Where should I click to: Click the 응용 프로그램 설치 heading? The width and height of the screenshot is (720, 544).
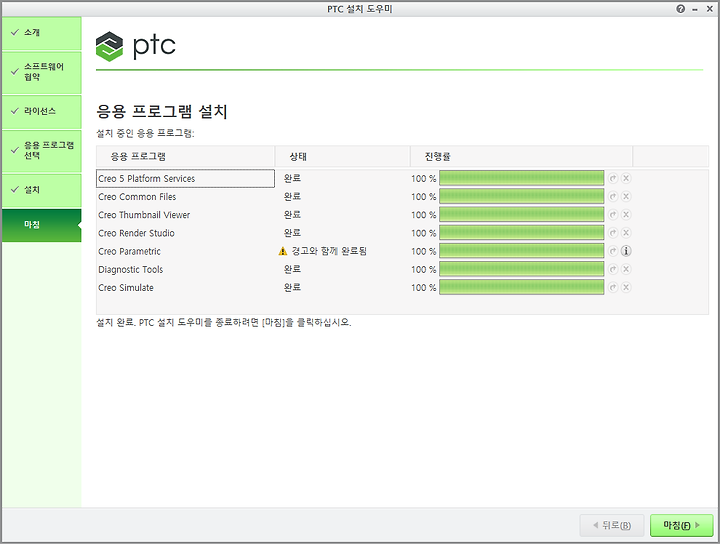click(162, 112)
